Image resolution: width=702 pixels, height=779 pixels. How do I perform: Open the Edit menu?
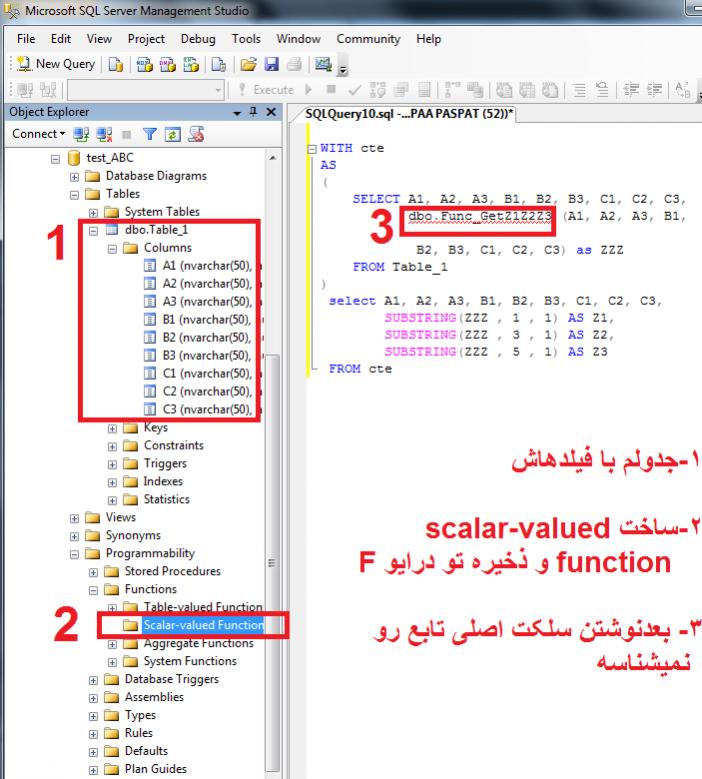tap(61, 39)
